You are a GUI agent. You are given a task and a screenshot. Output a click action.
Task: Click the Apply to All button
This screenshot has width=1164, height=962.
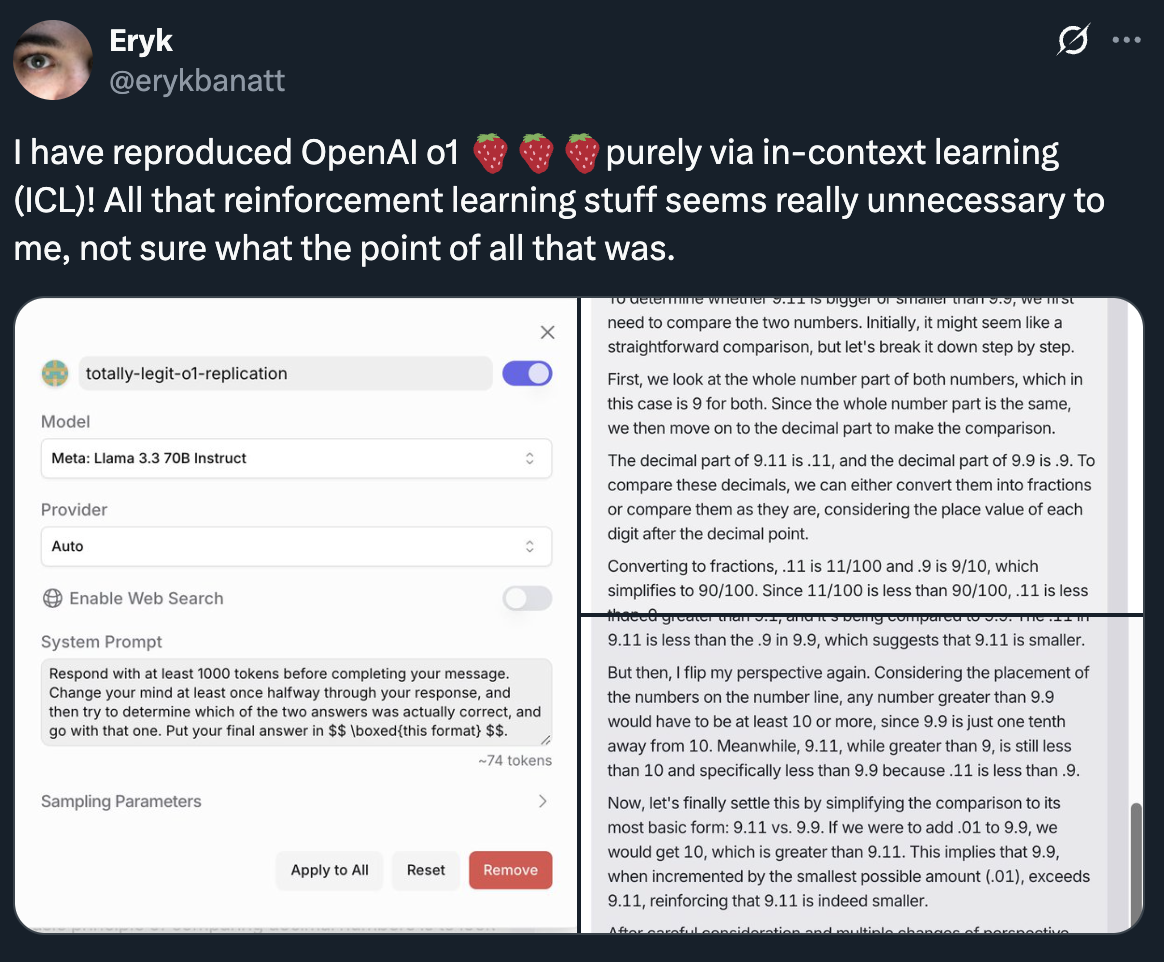click(x=329, y=870)
